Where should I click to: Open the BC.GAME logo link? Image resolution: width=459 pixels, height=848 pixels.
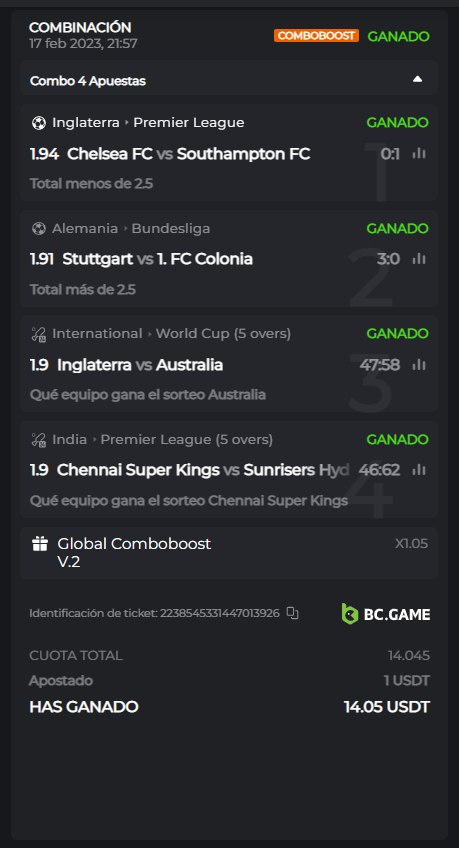click(x=386, y=614)
